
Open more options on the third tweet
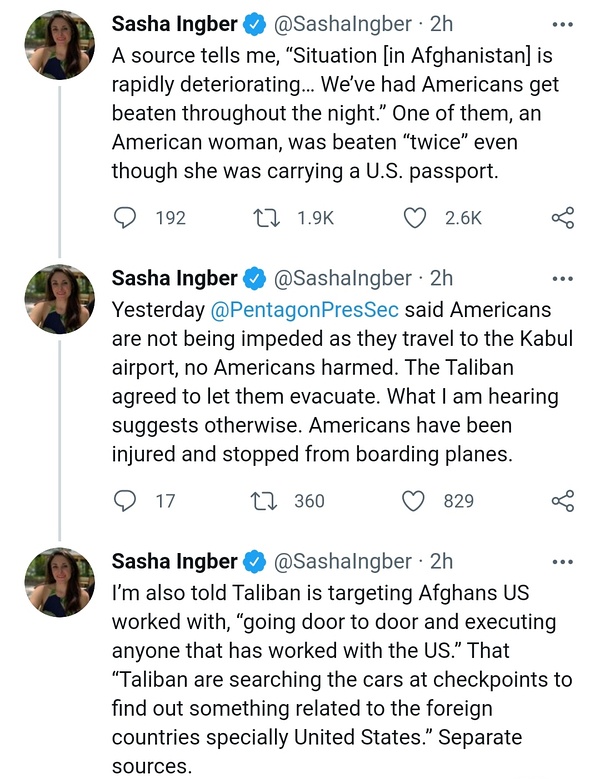coord(563,561)
